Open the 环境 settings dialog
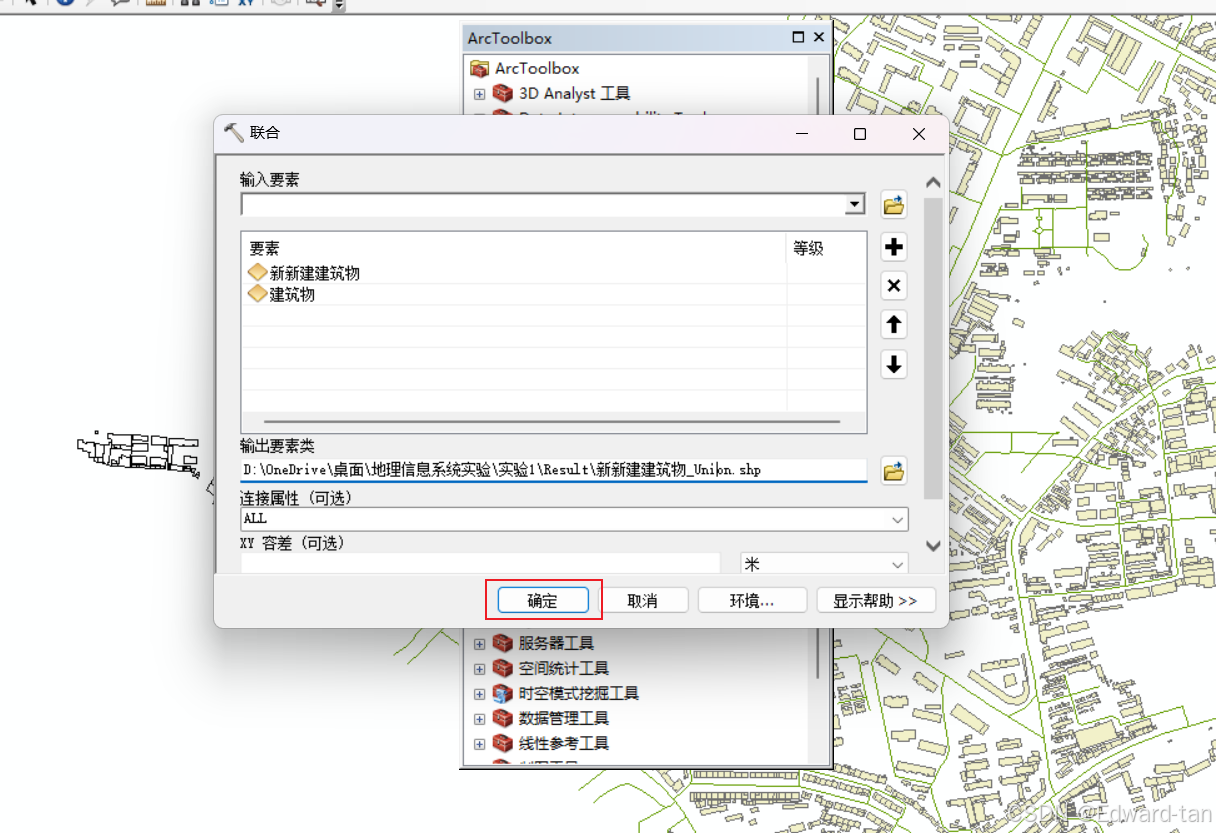The width and height of the screenshot is (1216, 833). pos(752,600)
